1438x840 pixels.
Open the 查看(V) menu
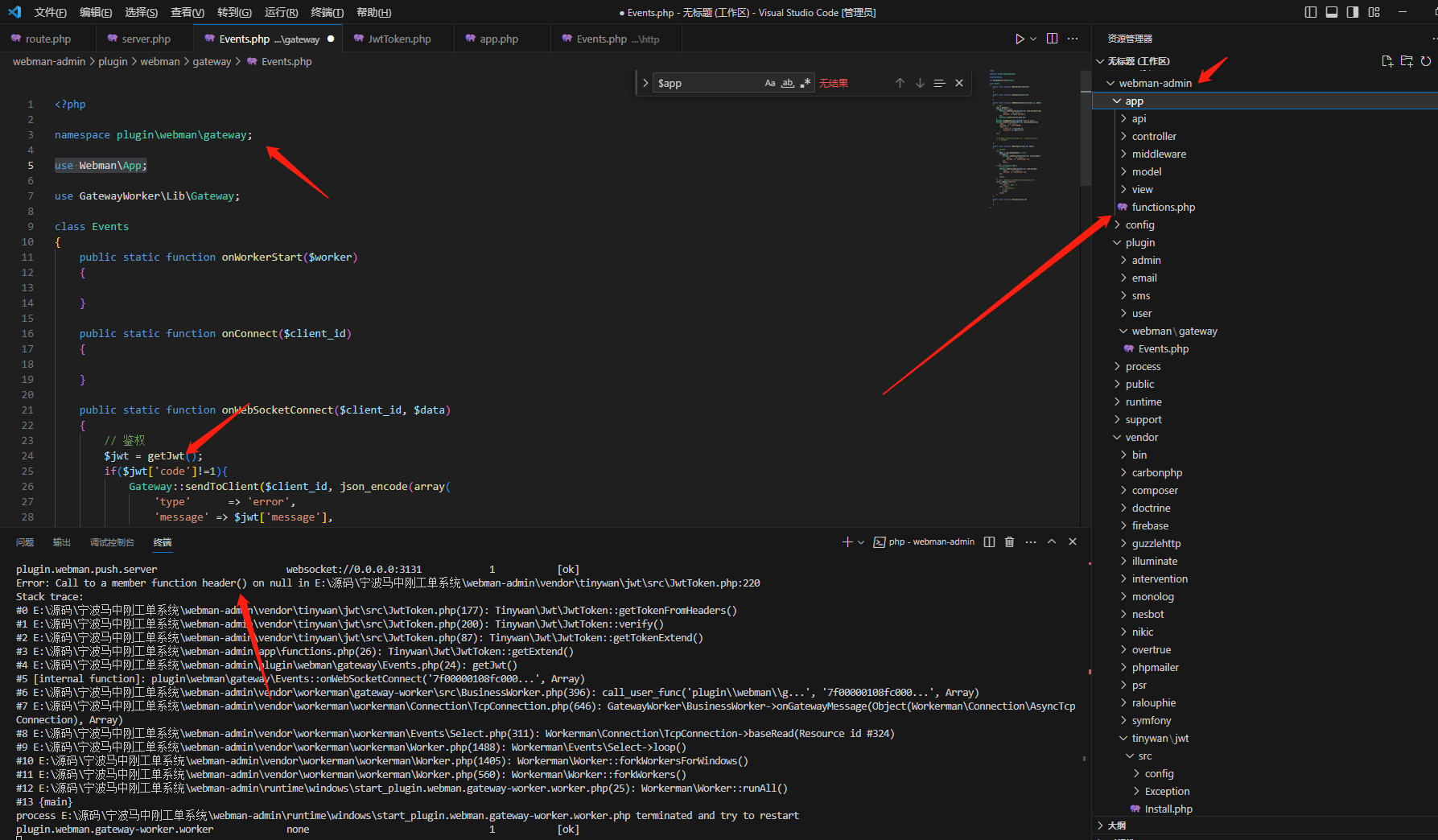187,12
